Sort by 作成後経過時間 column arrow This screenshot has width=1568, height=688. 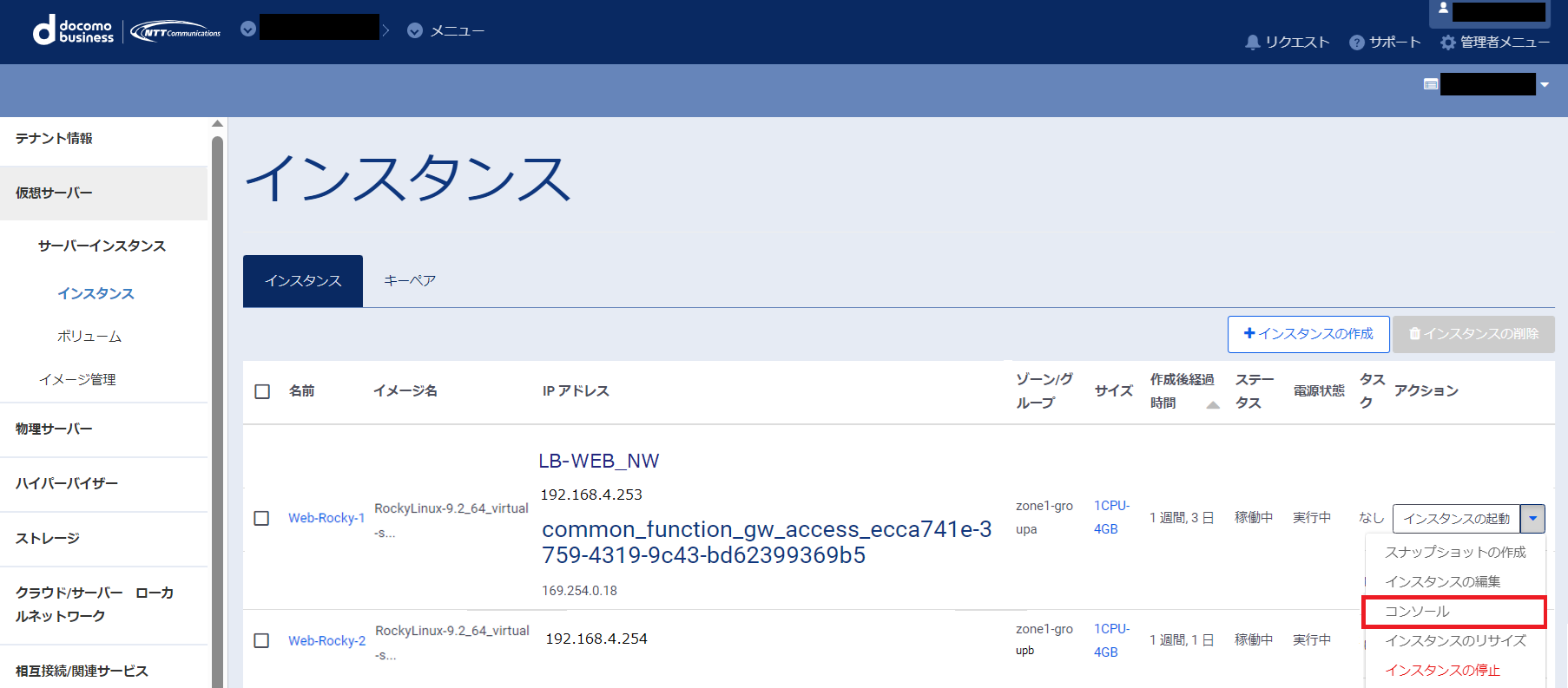click(x=1213, y=404)
